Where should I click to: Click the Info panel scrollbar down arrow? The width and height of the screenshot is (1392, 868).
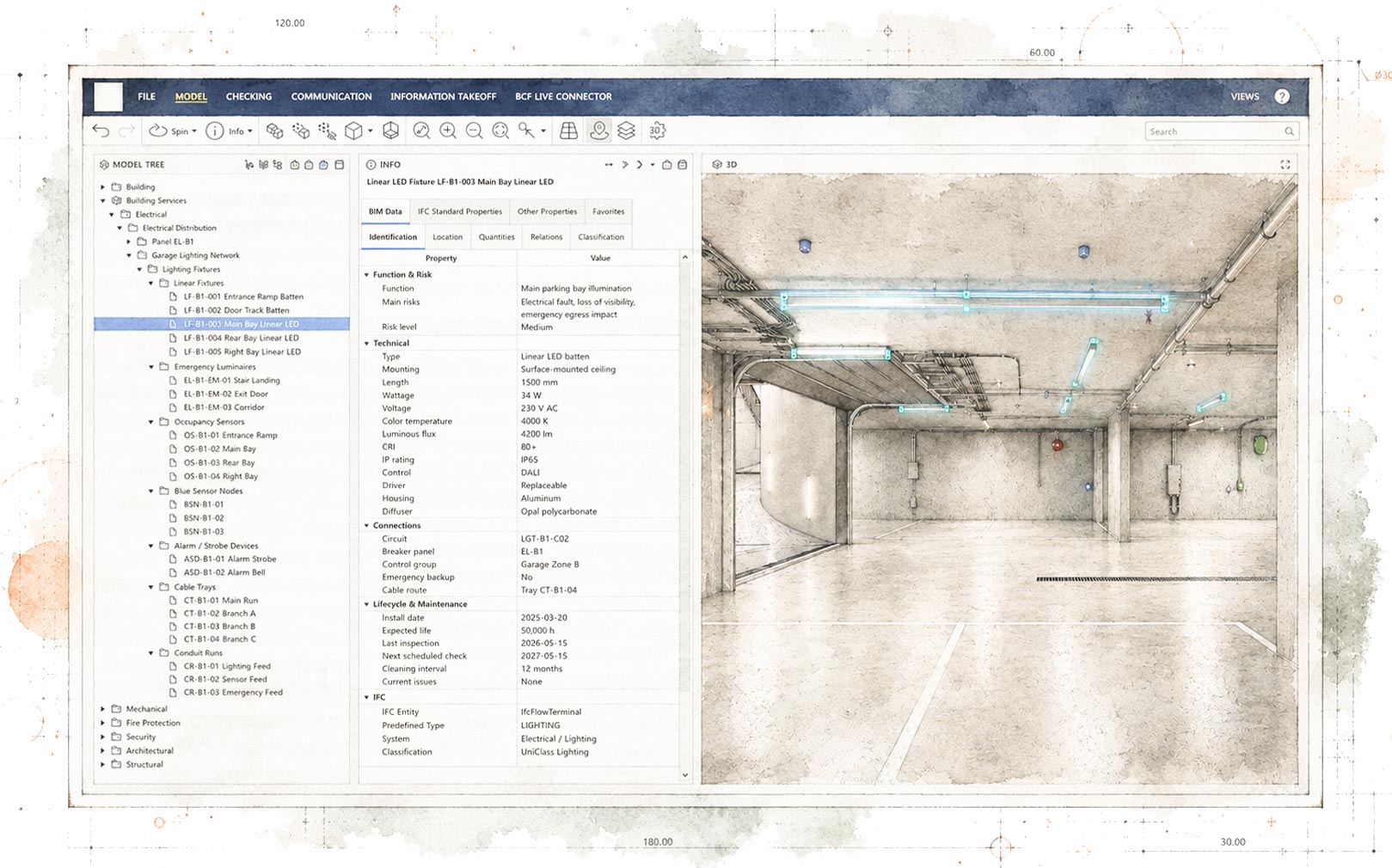click(685, 774)
